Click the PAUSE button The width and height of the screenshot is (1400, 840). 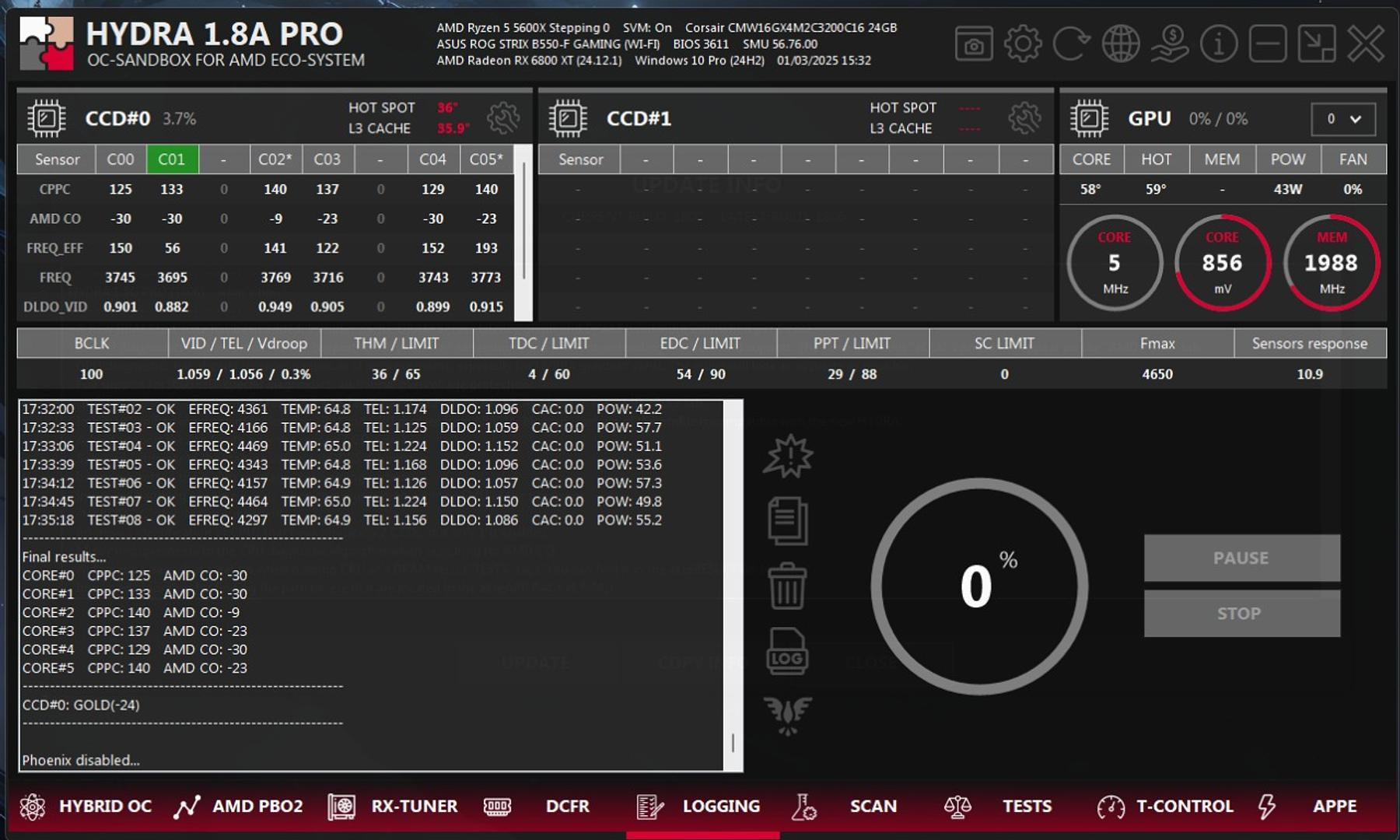[1242, 558]
